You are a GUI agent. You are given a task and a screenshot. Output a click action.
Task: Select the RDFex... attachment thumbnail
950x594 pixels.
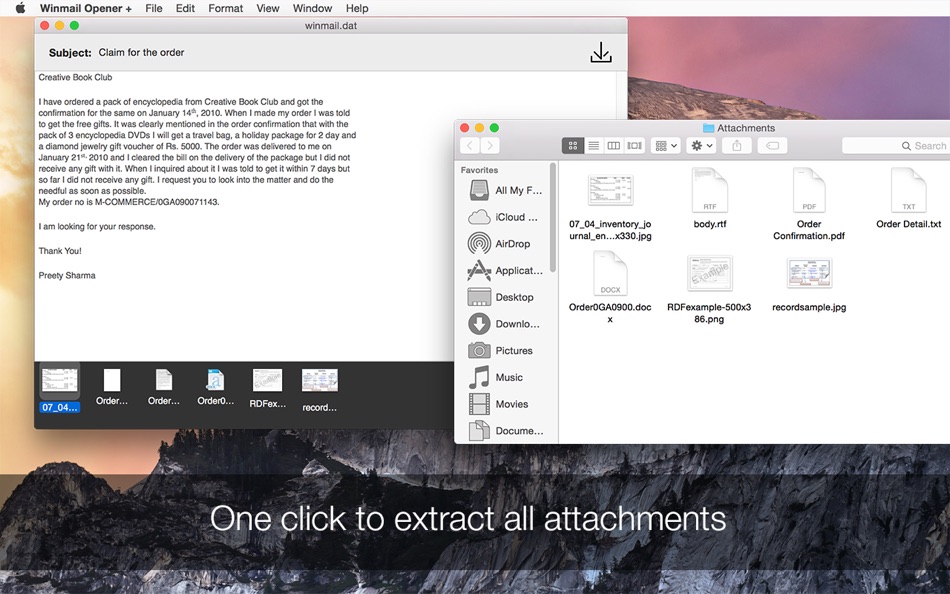[267, 381]
